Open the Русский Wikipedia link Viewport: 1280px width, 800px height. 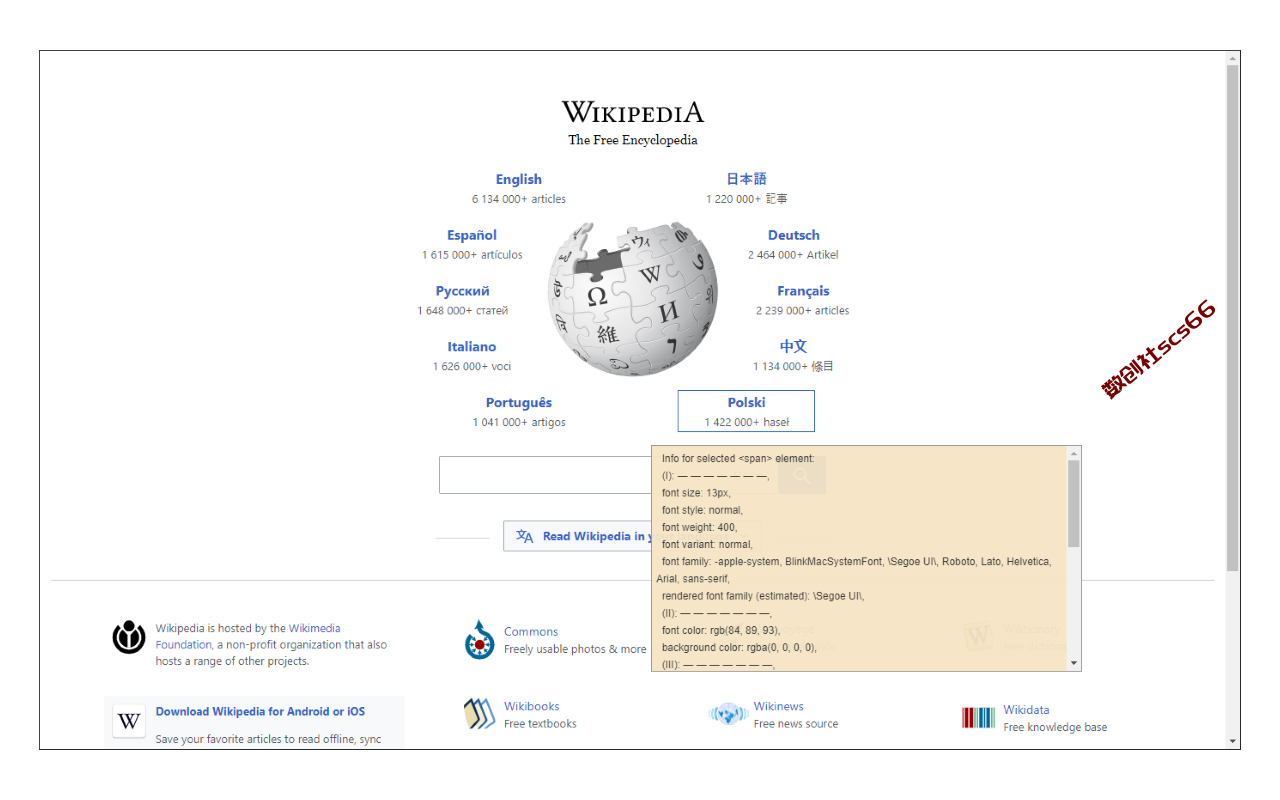point(463,292)
